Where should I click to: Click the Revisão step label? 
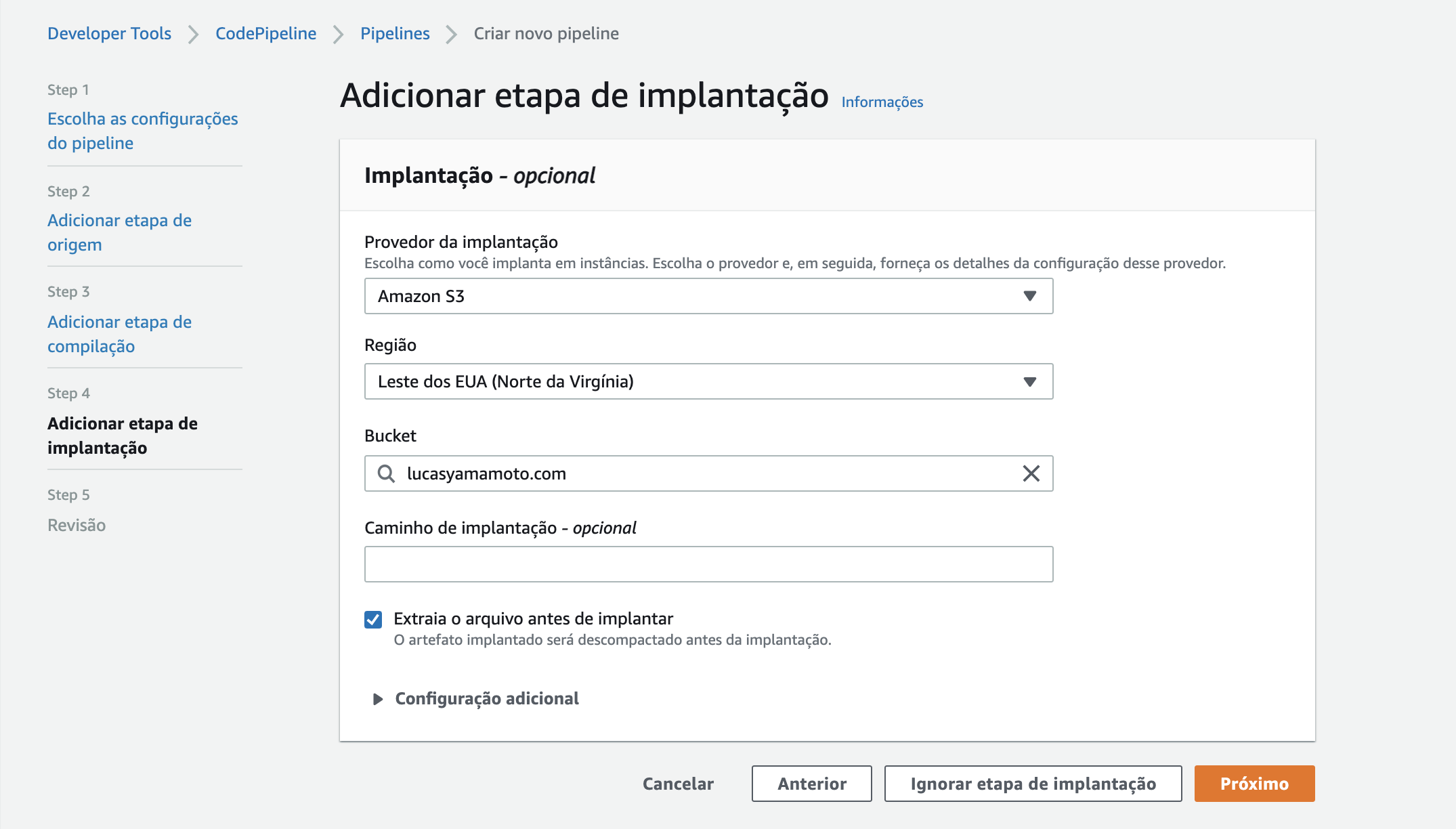77,525
